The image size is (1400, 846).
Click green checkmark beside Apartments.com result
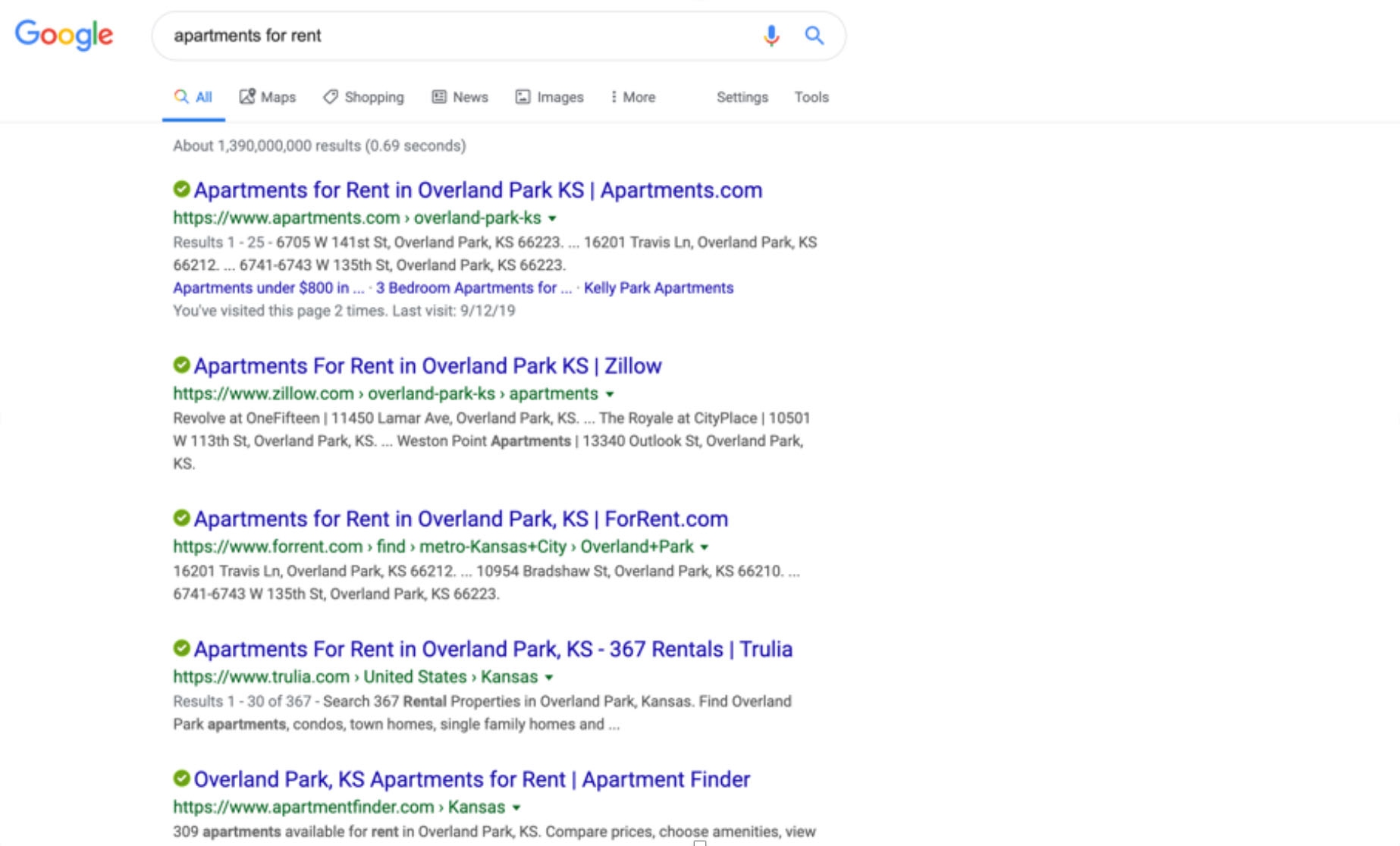coord(181,189)
